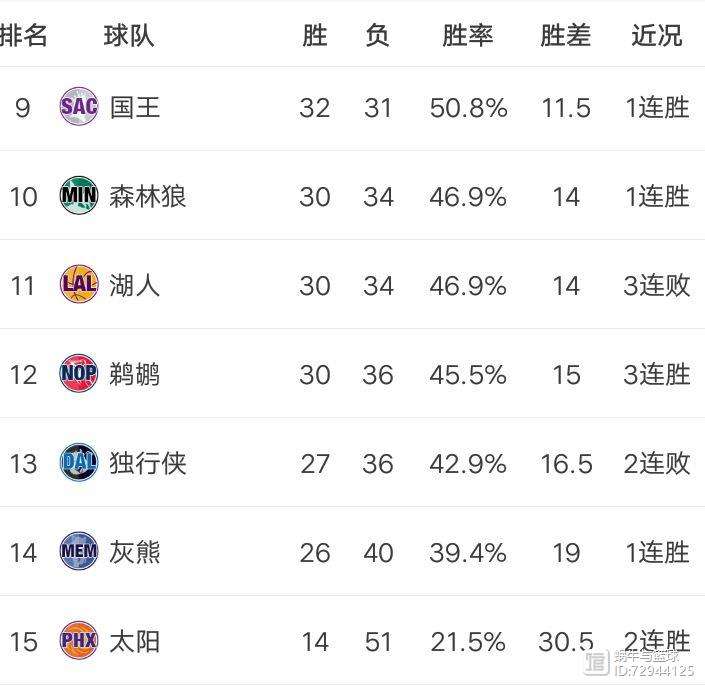This screenshot has height=686, width=705.
Task: Select the 胜差 games behind header
Action: pos(566,36)
